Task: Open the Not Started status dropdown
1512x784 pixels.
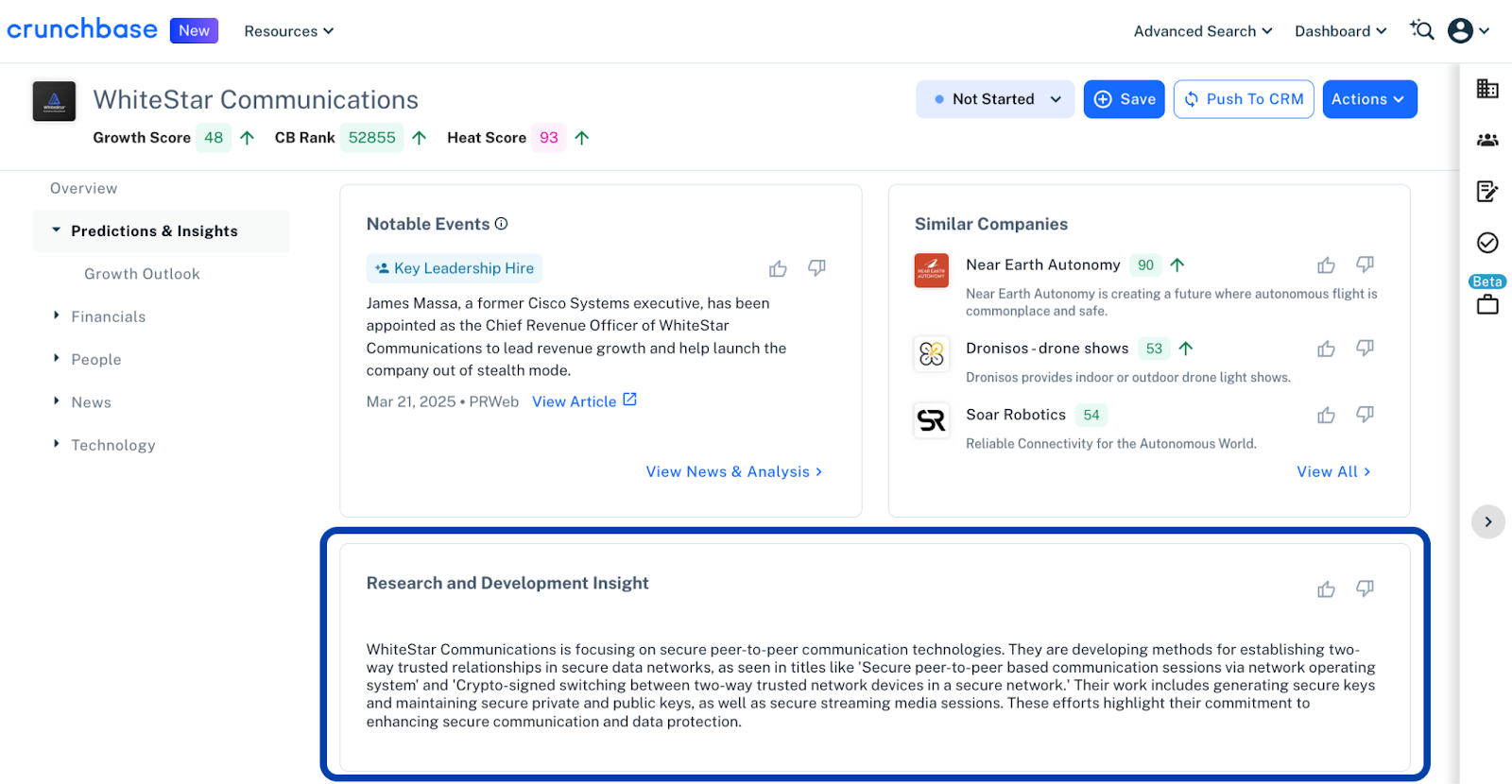Action: tap(995, 99)
